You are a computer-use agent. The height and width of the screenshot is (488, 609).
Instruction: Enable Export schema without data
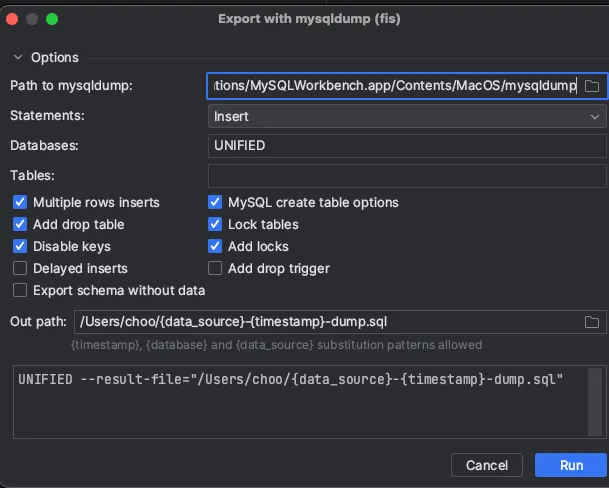(x=20, y=290)
